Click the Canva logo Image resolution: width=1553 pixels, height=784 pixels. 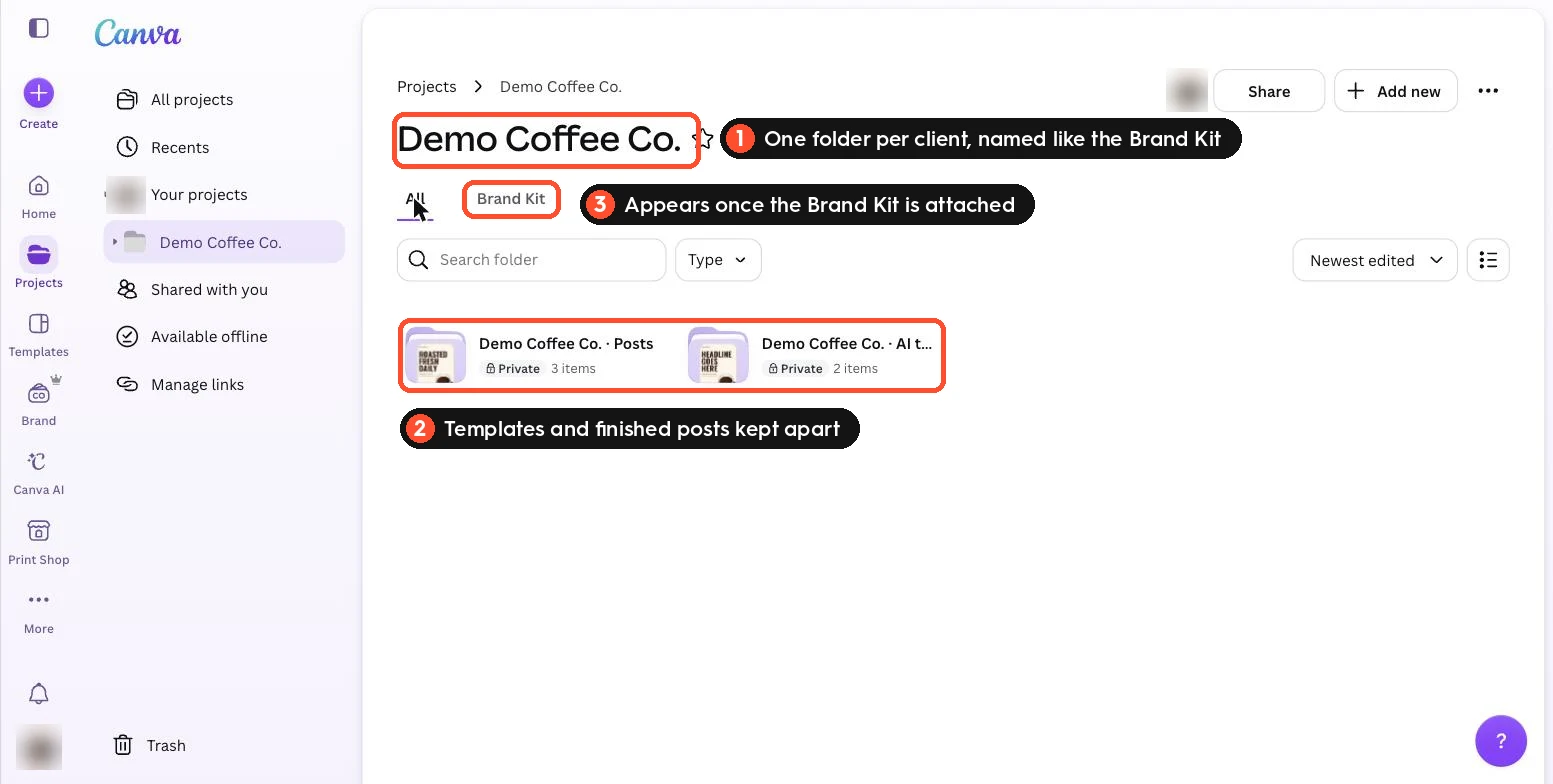pos(138,33)
